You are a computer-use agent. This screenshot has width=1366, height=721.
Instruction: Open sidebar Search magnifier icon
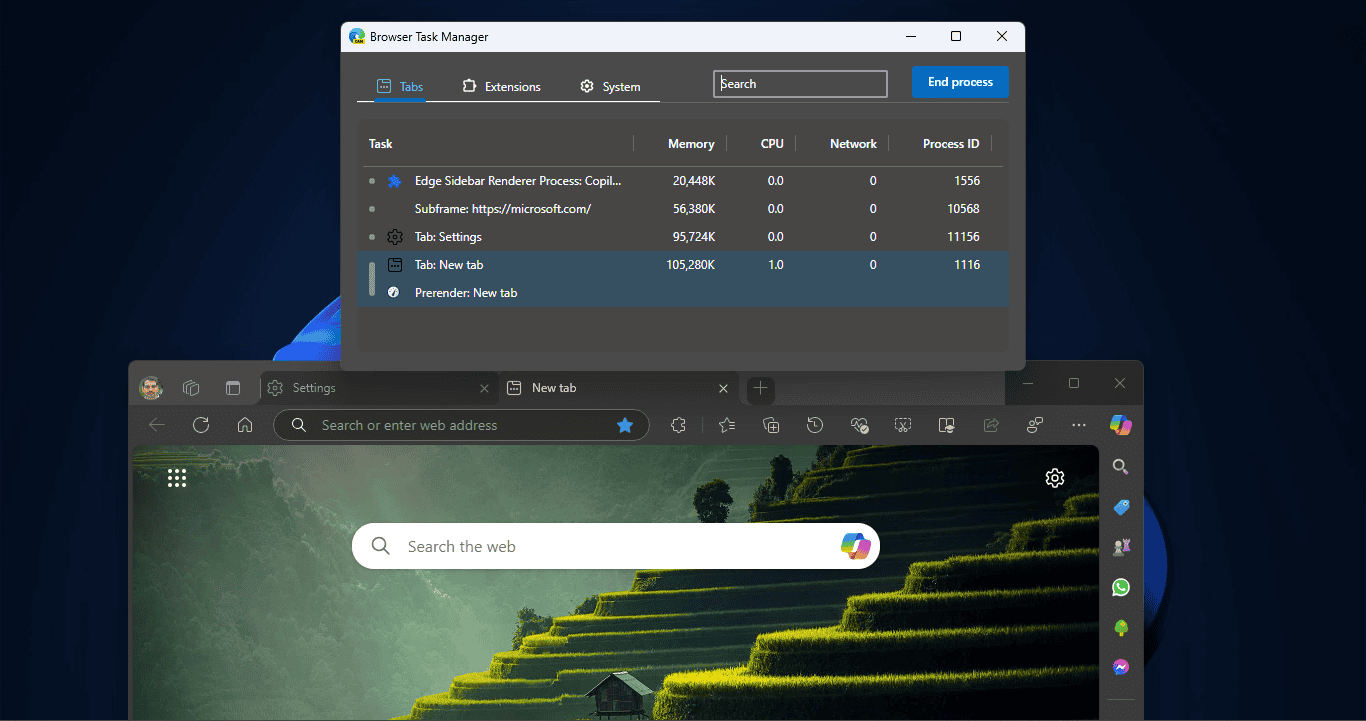(x=1121, y=467)
